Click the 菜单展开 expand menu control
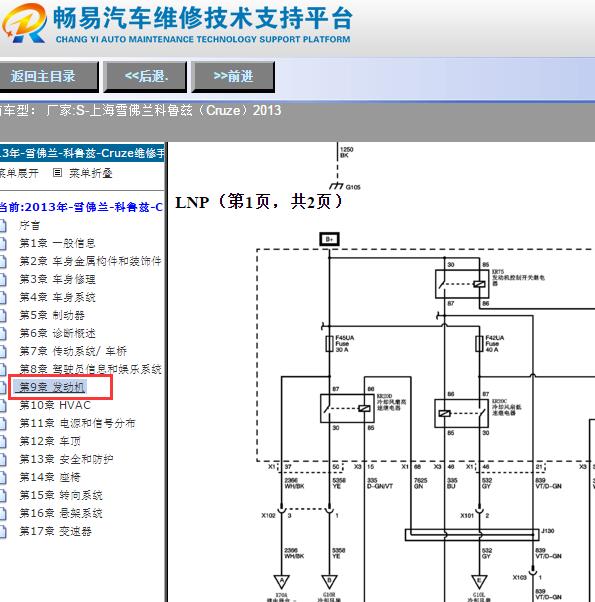Screen dimensions: 595x602 (x=19, y=173)
